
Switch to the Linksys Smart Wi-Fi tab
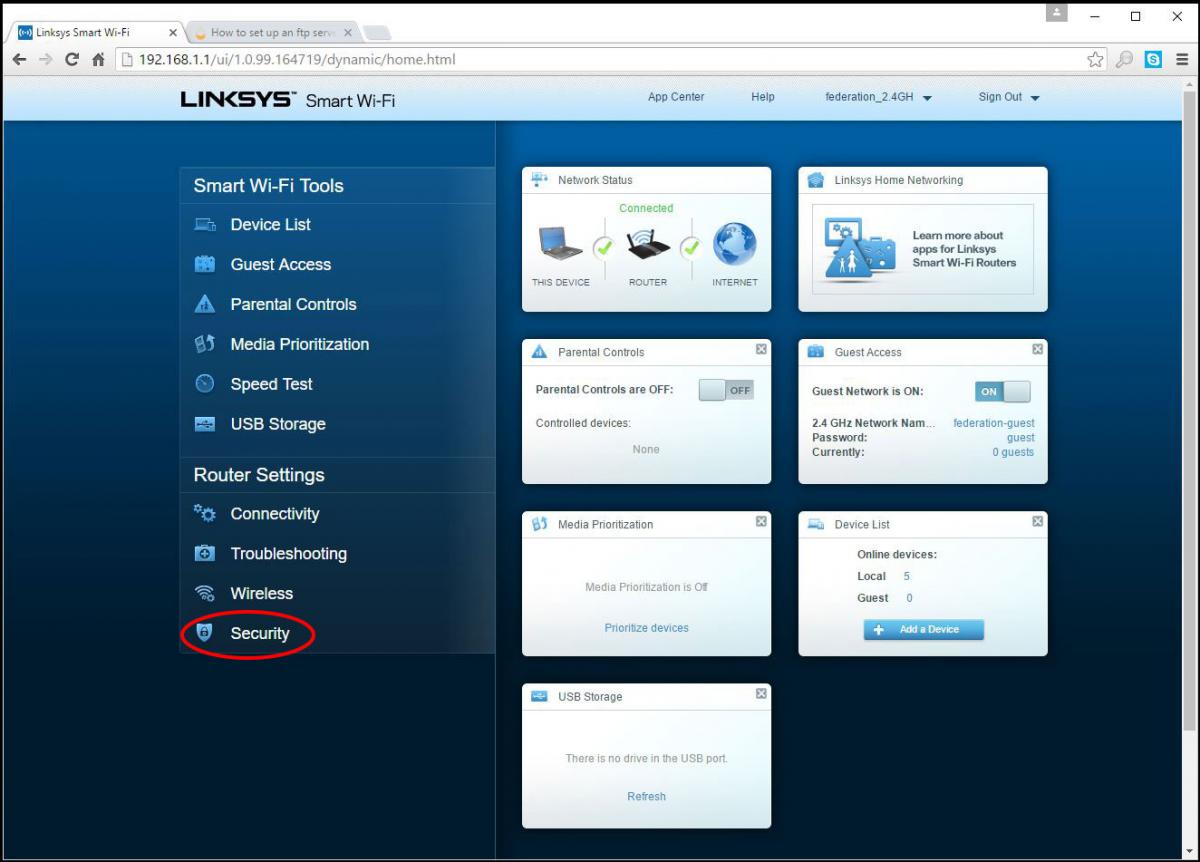(x=97, y=32)
